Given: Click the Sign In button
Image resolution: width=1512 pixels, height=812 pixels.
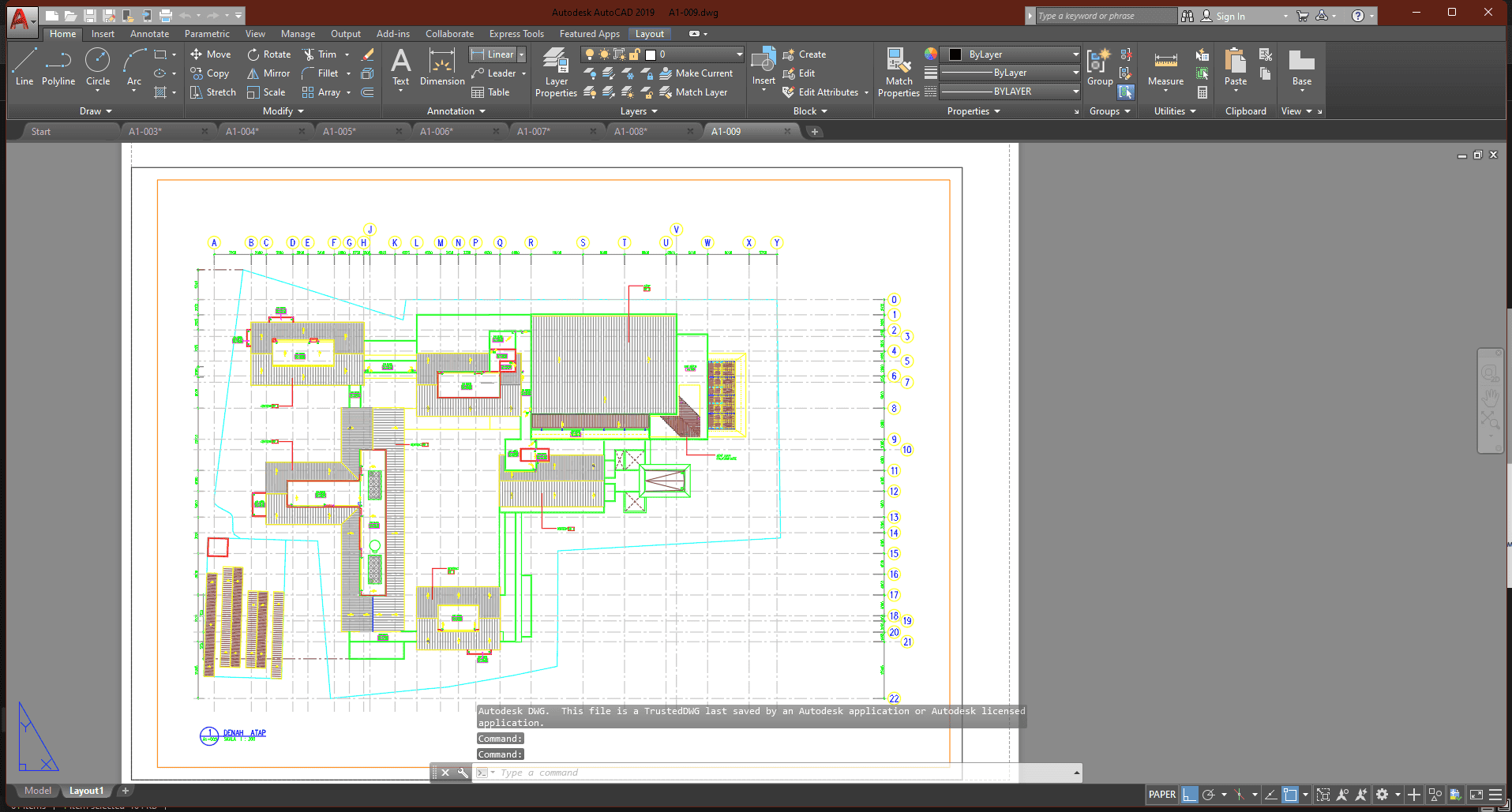Looking at the screenshot, I should click(1229, 16).
